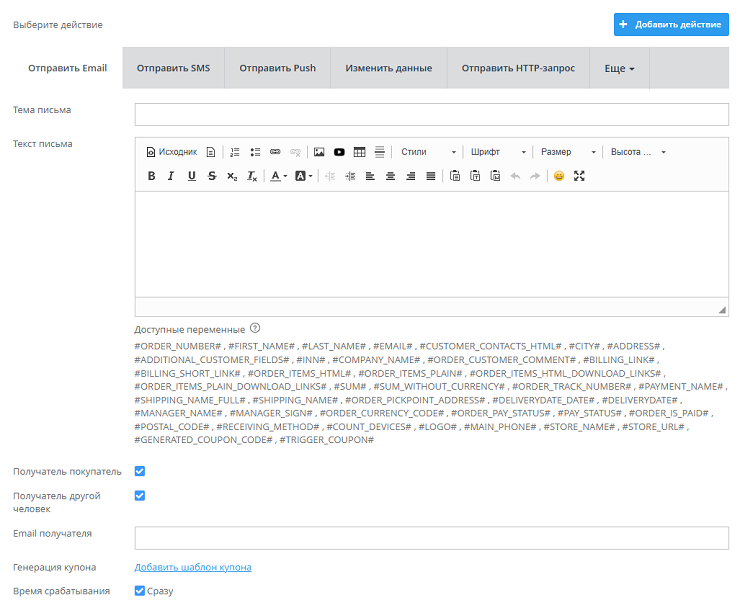
Task: Insert a link in the email text
Action: tap(275, 152)
